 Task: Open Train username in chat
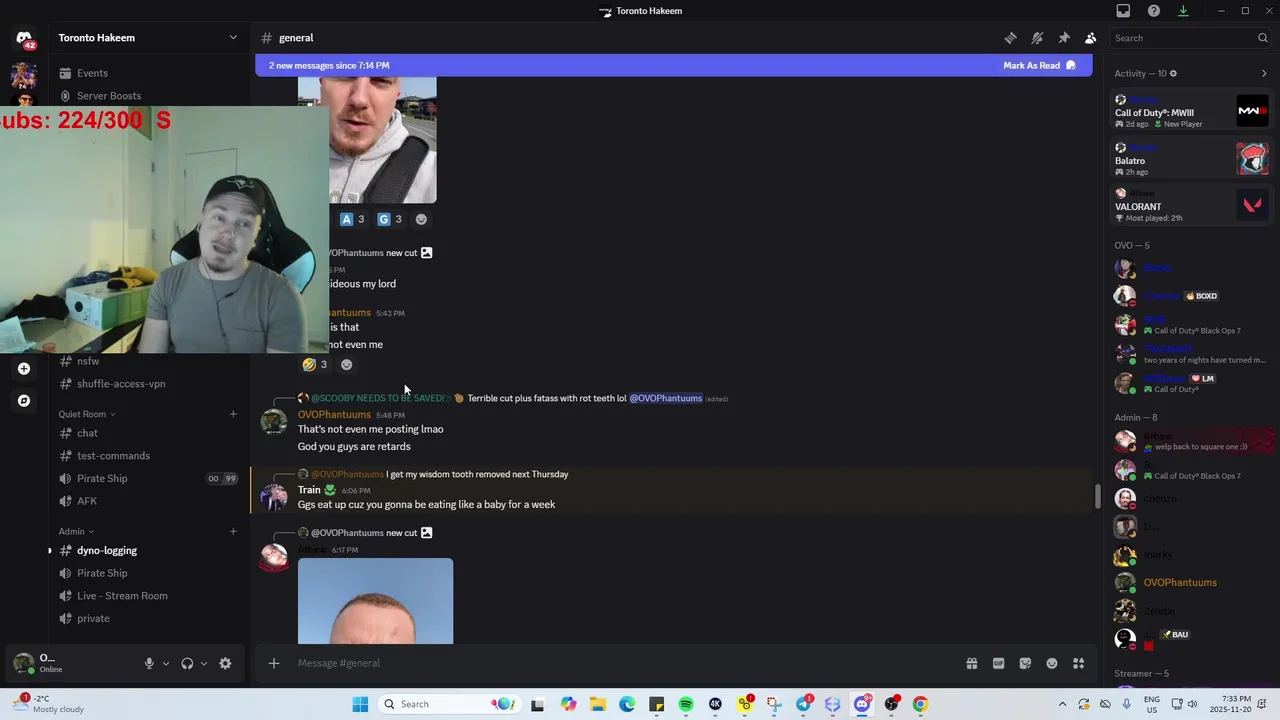tap(309, 490)
